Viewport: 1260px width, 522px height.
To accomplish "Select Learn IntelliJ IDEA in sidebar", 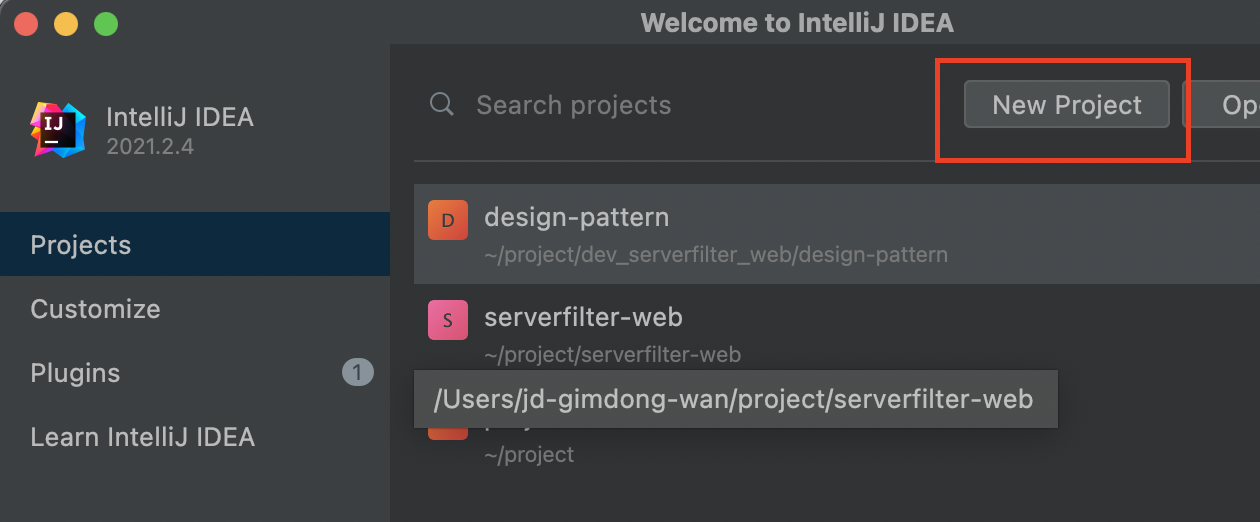I will click(x=142, y=437).
